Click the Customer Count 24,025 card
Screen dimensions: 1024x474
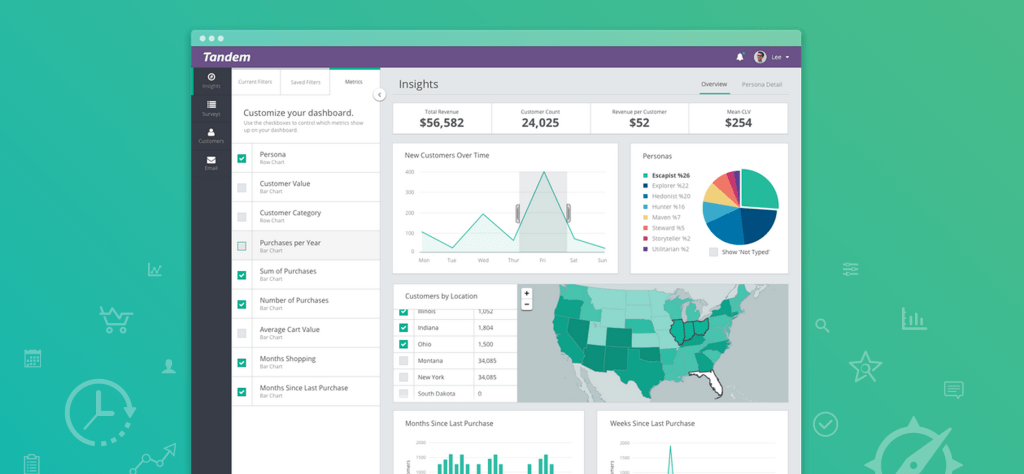[x=540, y=118]
